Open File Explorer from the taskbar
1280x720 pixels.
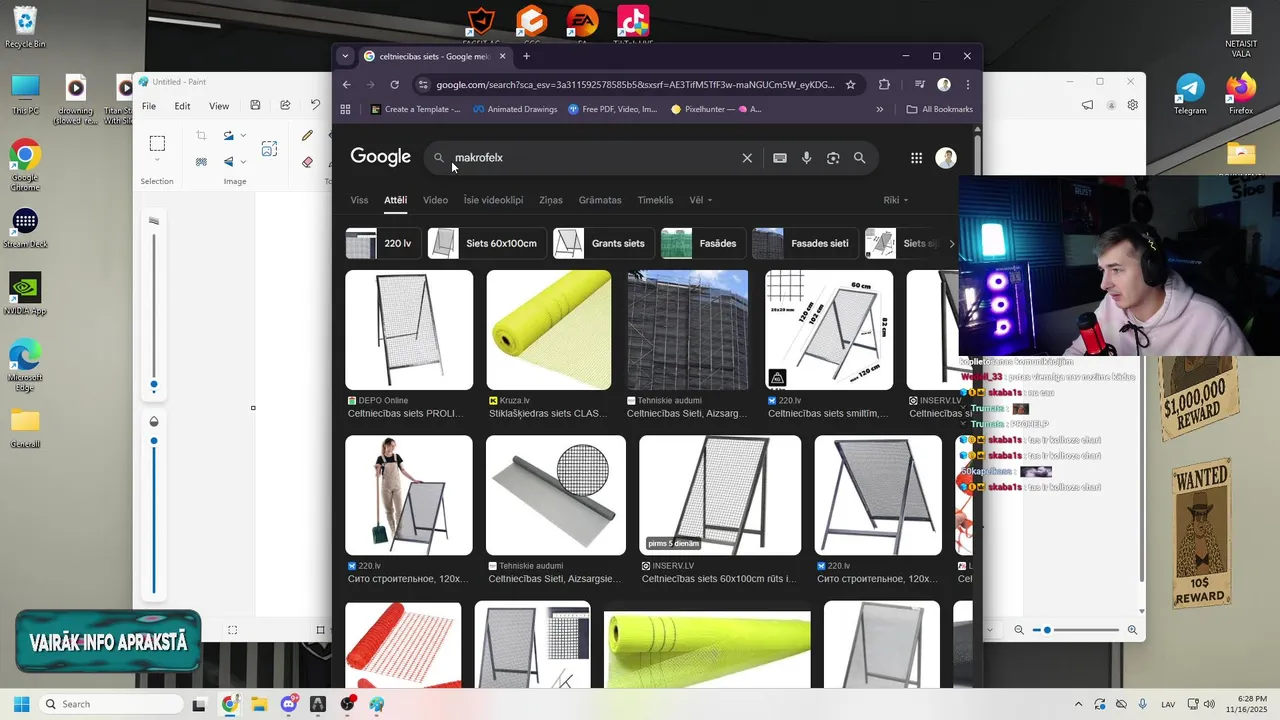click(259, 704)
